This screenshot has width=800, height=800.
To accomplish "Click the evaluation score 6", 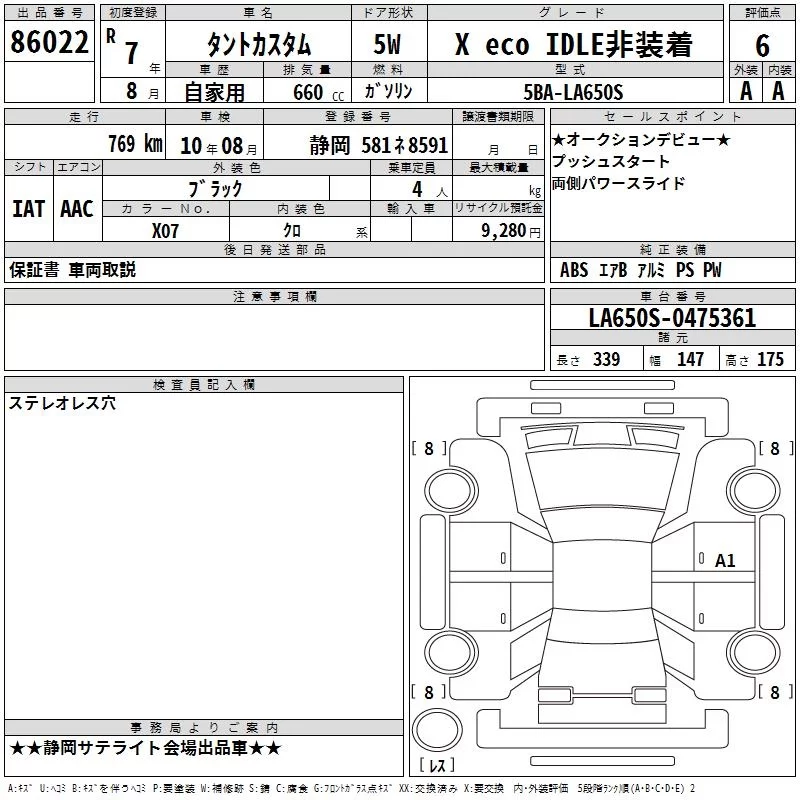I will coord(762,45).
